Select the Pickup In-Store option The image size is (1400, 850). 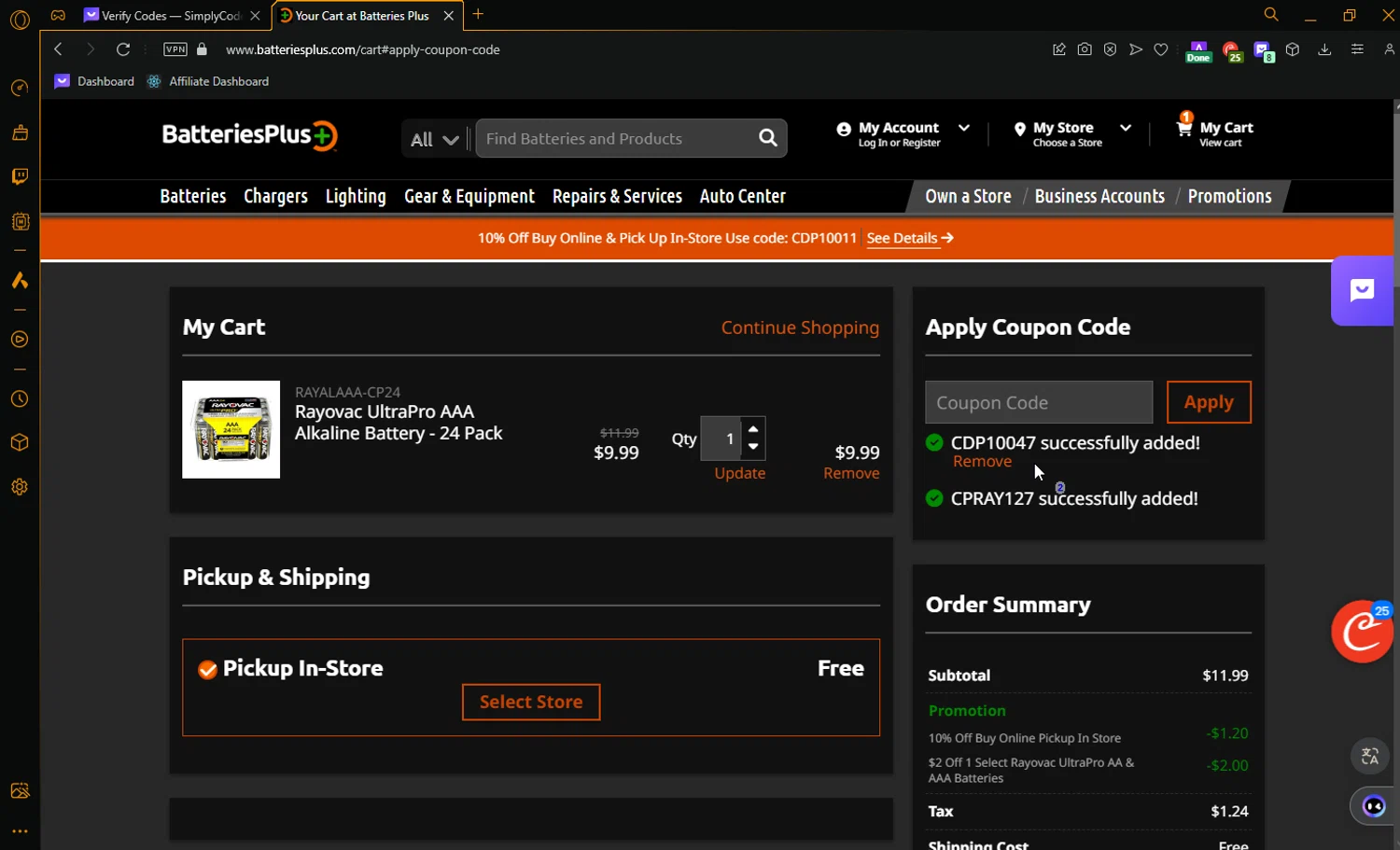pyautogui.click(x=207, y=669)
